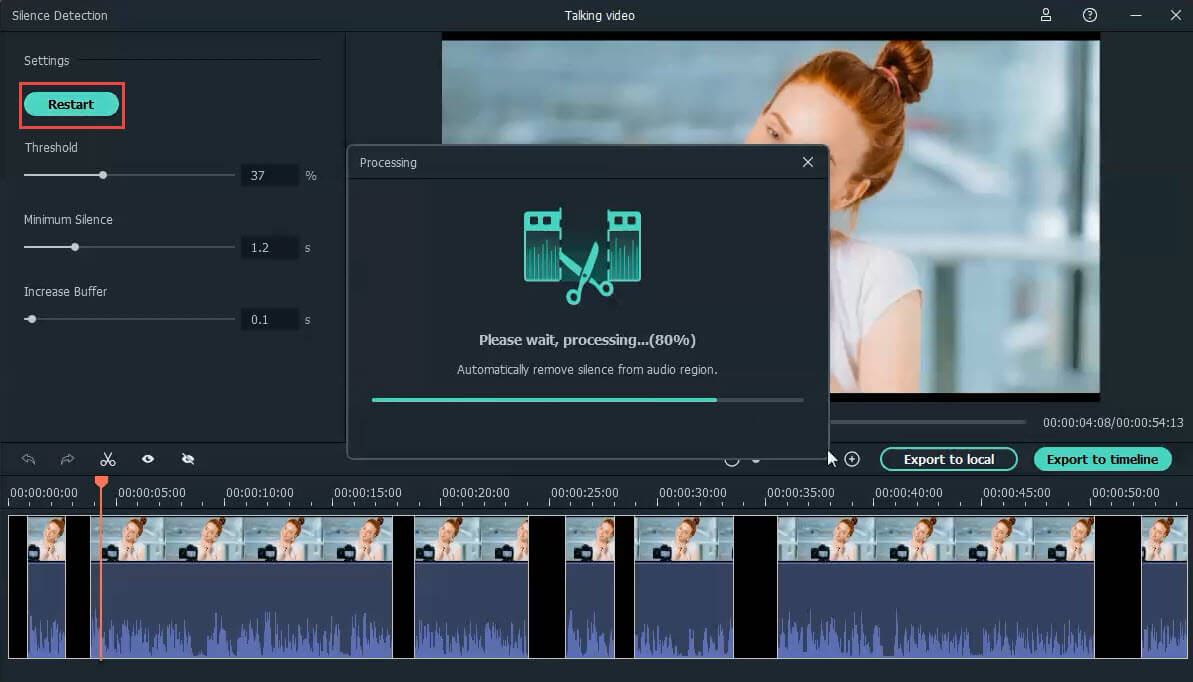Click the preview time readout 00:00:04:08/00:00:54:13

pyautogui.click(x=1113, y=422)
